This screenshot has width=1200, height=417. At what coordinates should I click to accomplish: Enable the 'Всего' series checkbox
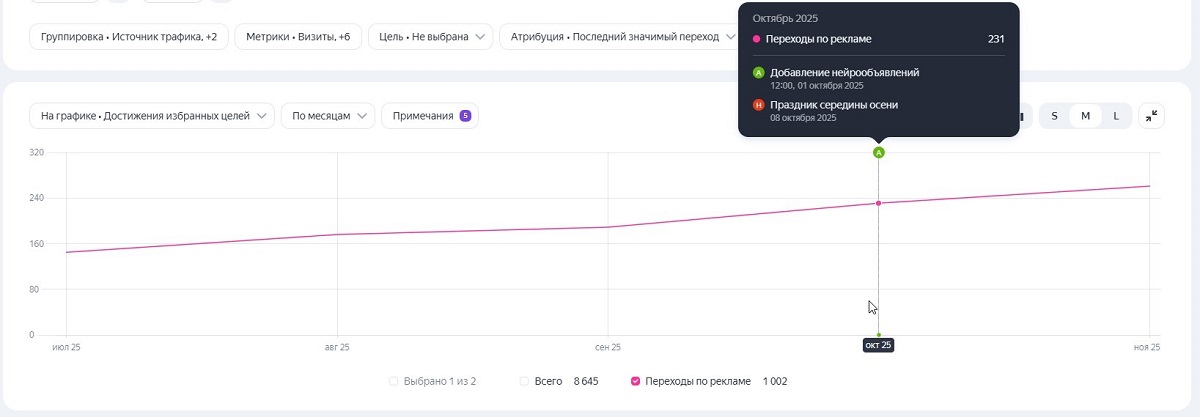point(524,381)
